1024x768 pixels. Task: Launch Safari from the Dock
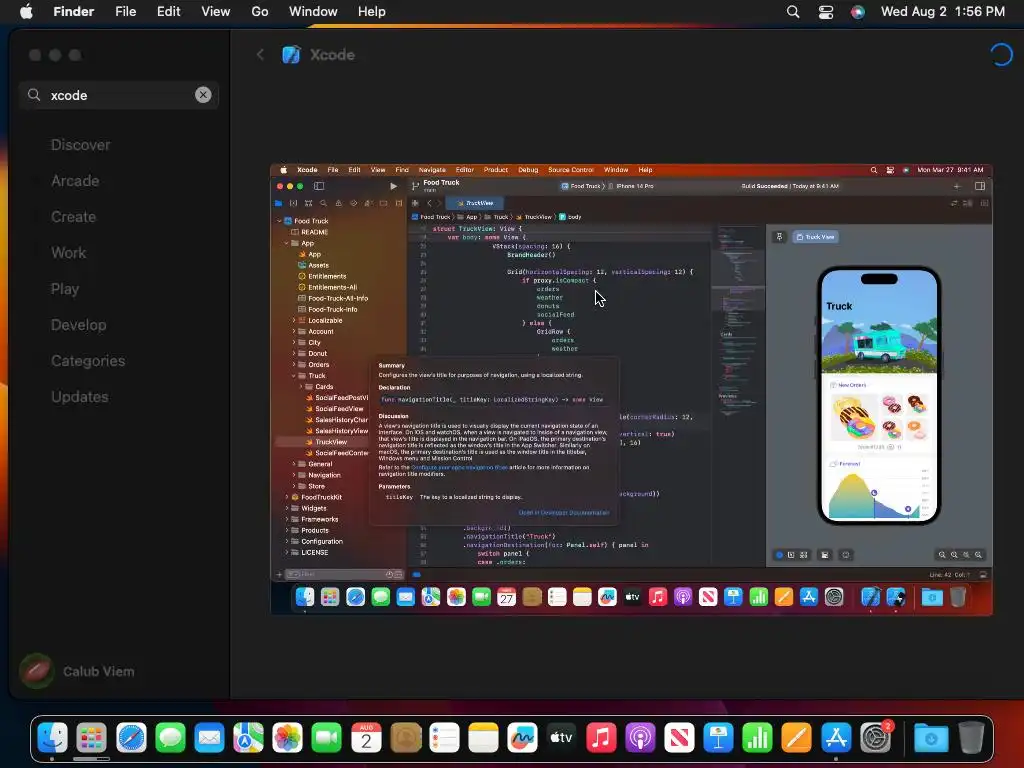131,738
